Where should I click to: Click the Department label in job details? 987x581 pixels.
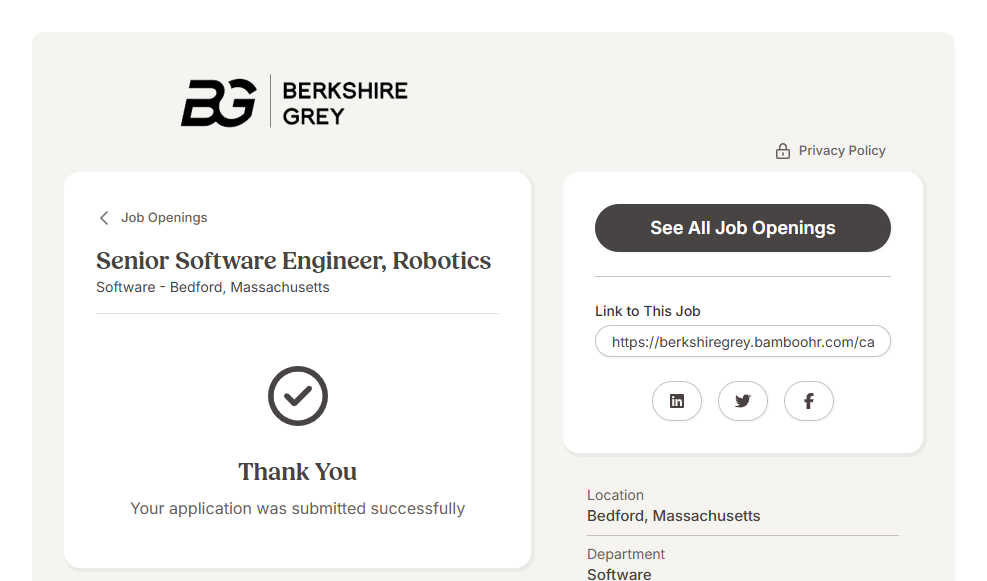[626, 554]
